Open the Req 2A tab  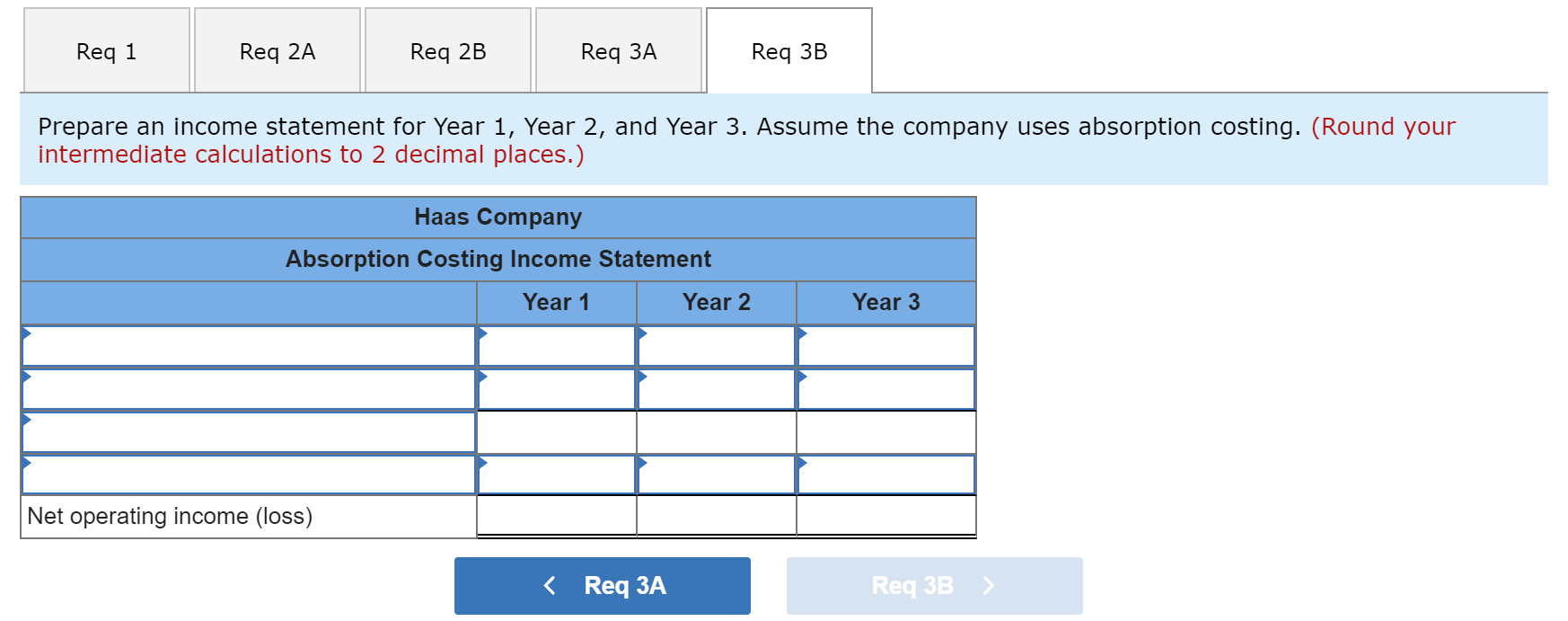point(277,50)
